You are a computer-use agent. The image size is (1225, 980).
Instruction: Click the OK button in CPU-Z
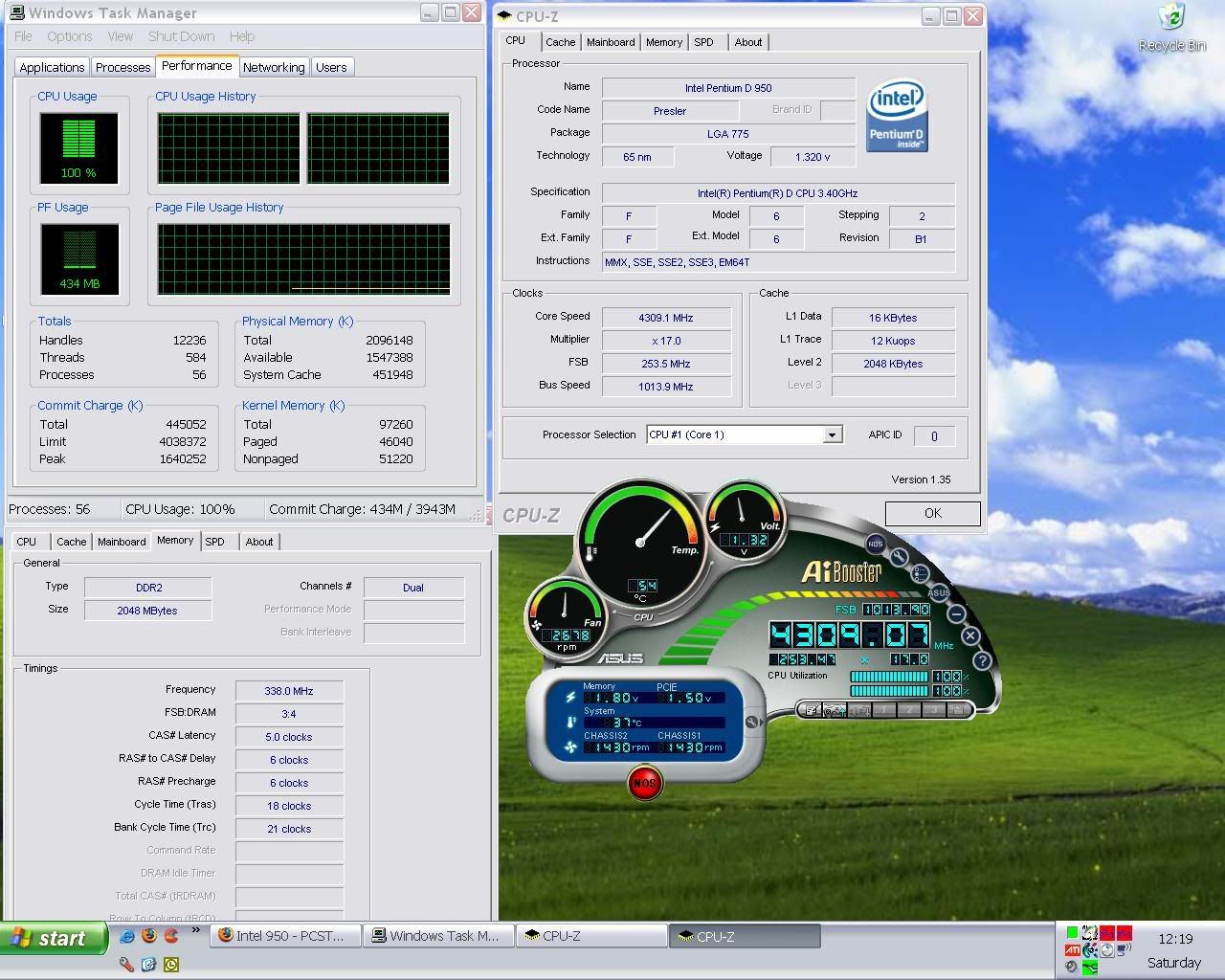pyautogui.click(x=932, y=513)
